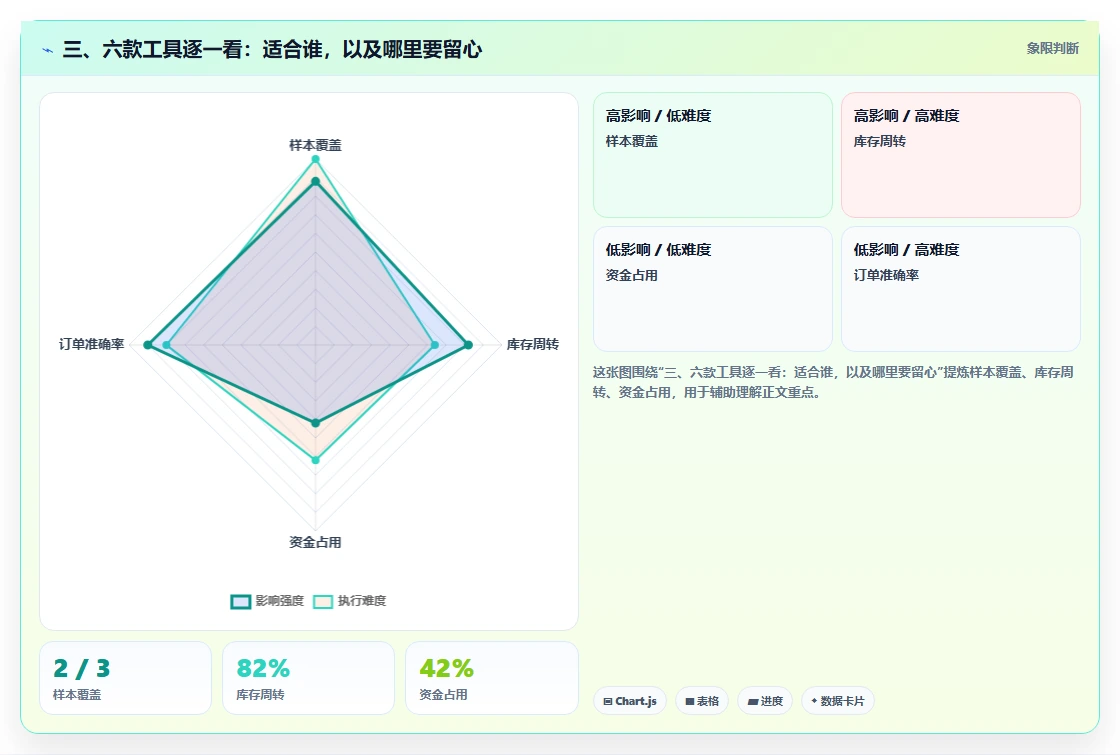Click 样本覆盖 text in 高影响 / 低难度 card
The image size is (1120, 755).
(631, 141)
